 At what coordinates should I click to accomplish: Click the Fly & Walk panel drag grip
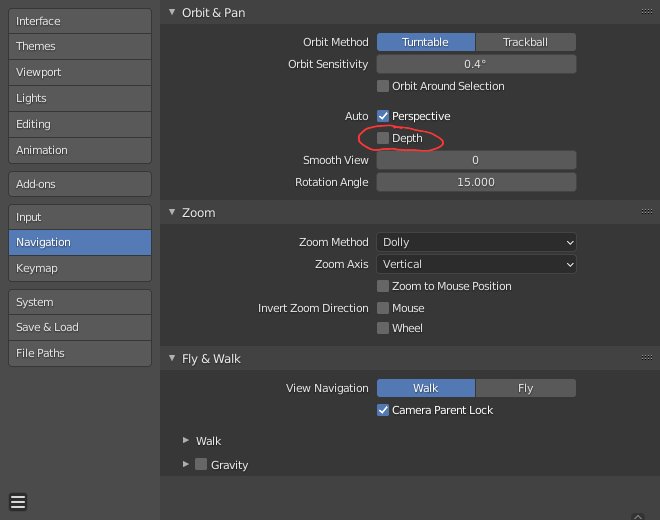coord(647,358)
